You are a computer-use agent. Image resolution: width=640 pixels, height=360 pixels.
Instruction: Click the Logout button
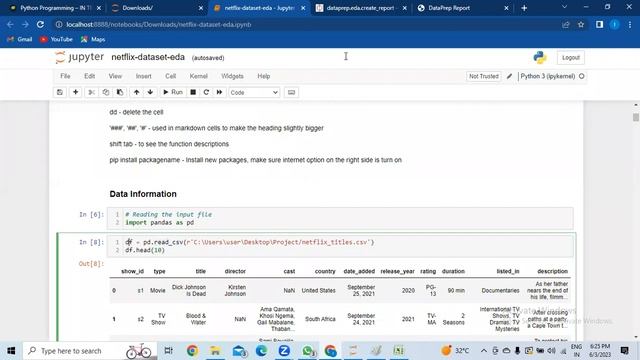(x=571, y=58)
